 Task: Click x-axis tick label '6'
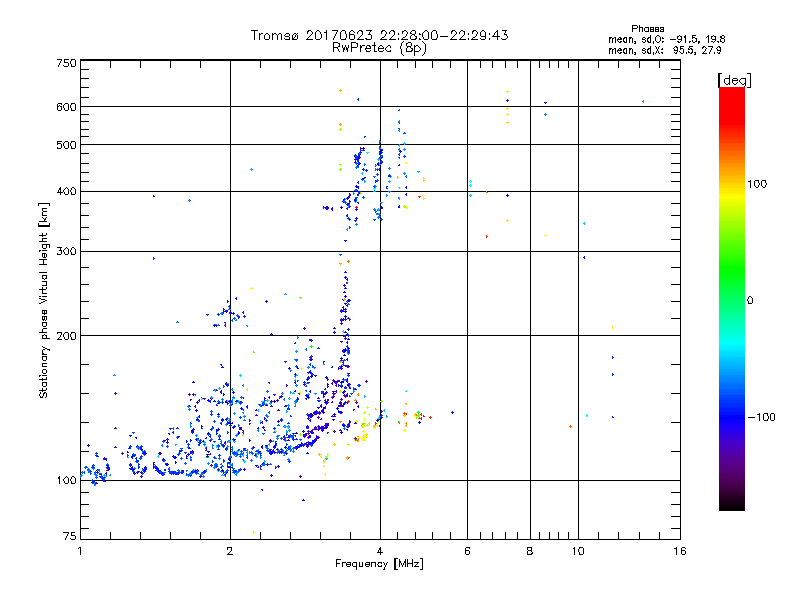[x=467, y=551]
